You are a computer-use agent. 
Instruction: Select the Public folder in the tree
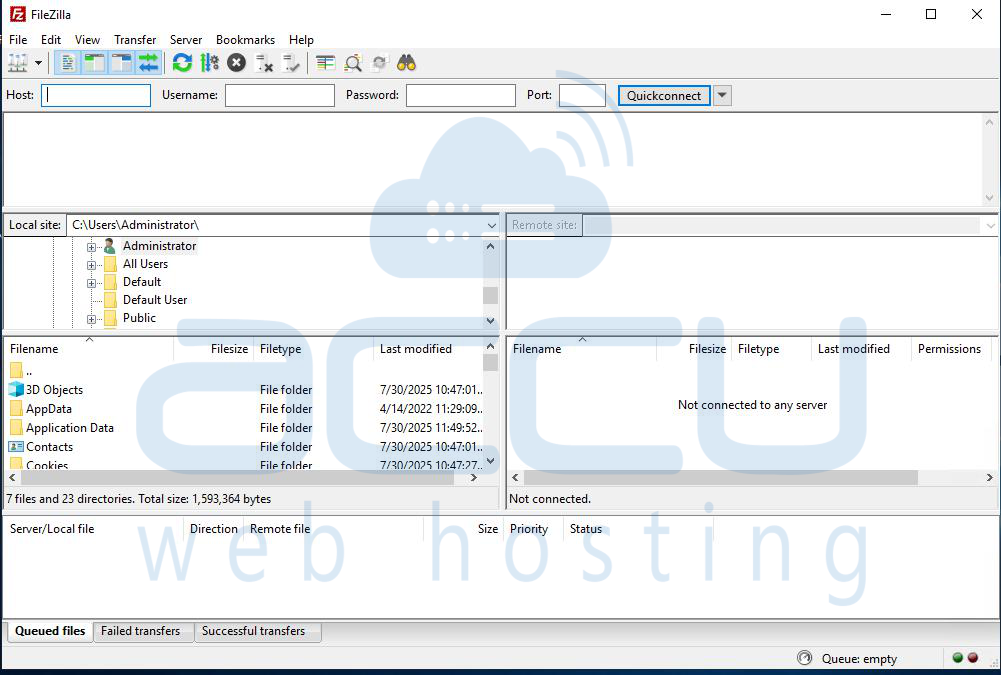click(x=139, y=317)
